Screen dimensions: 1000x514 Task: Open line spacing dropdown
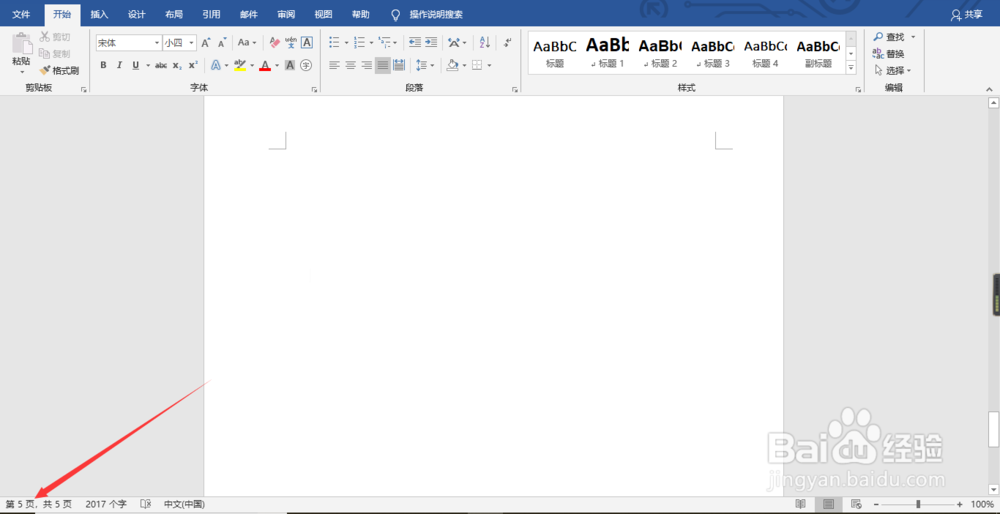click(x=423, y=65)
